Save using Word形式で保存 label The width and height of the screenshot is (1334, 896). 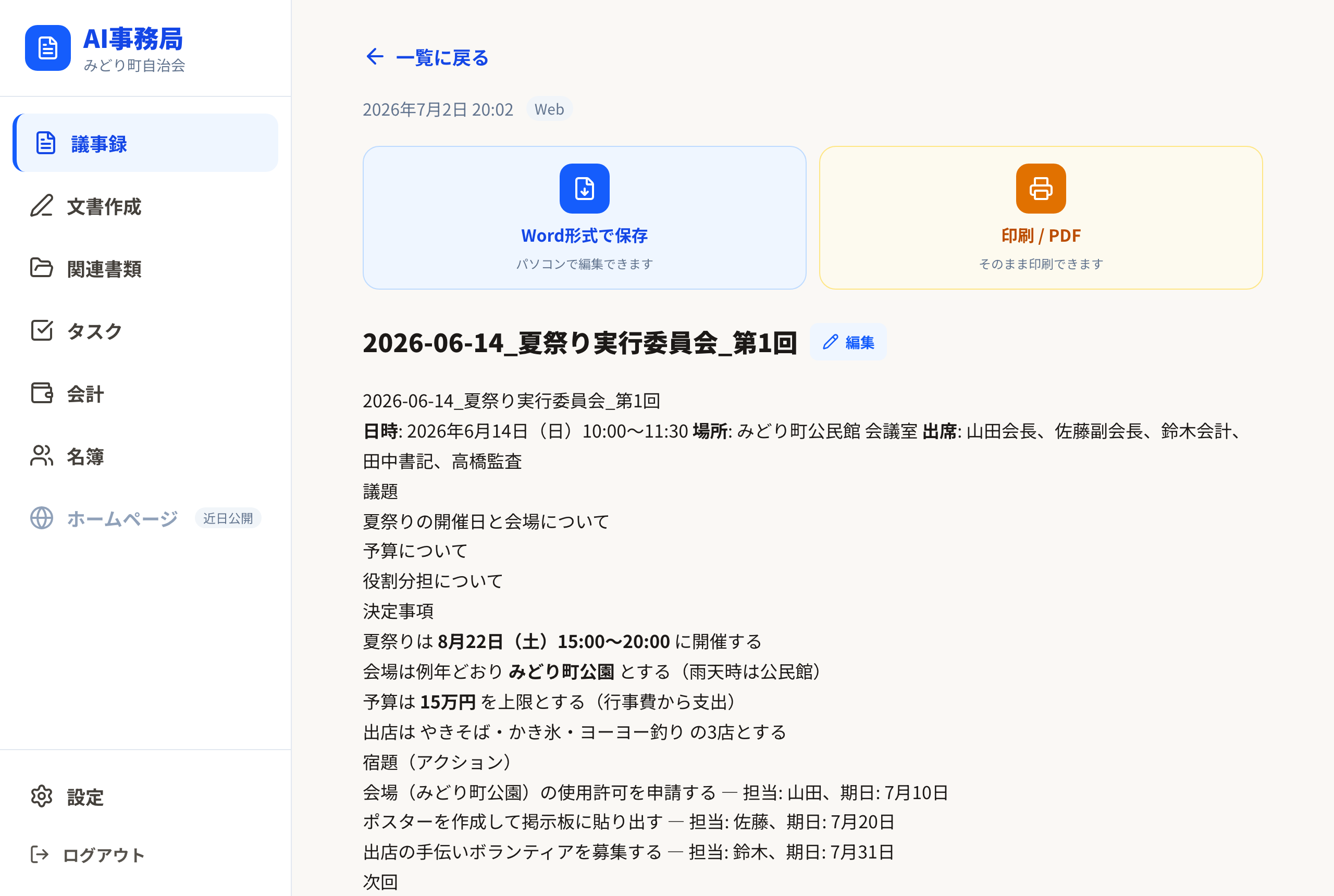[x=584, y=235]
